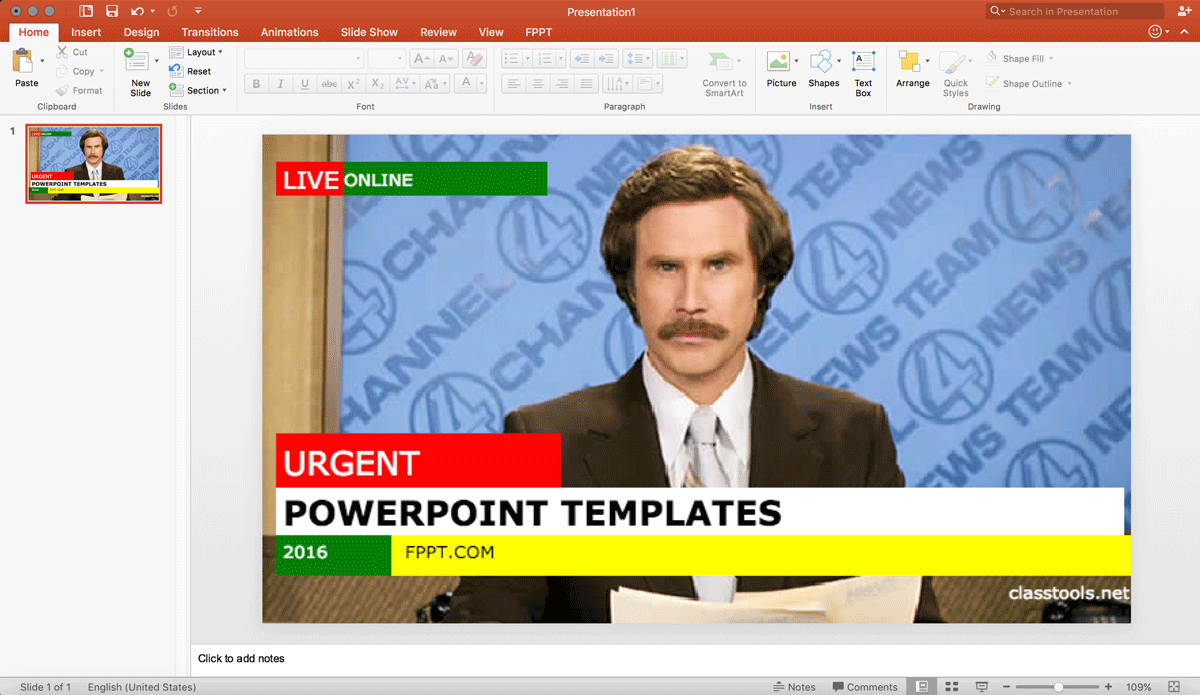Switch to the Transitions tab
The image size is (1200, 695).
point(210,32)
